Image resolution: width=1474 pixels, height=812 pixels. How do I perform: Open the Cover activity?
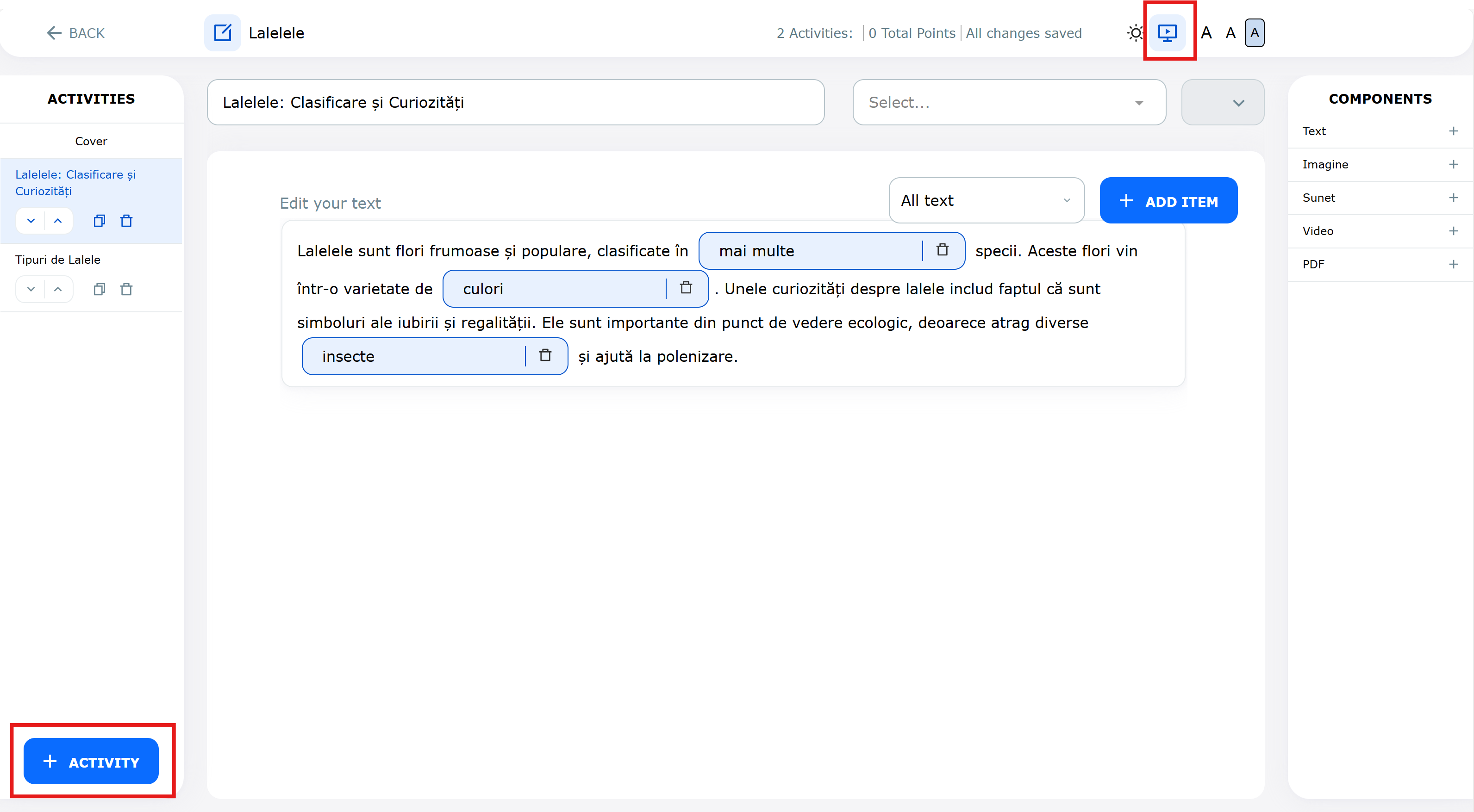pos(91,141)
